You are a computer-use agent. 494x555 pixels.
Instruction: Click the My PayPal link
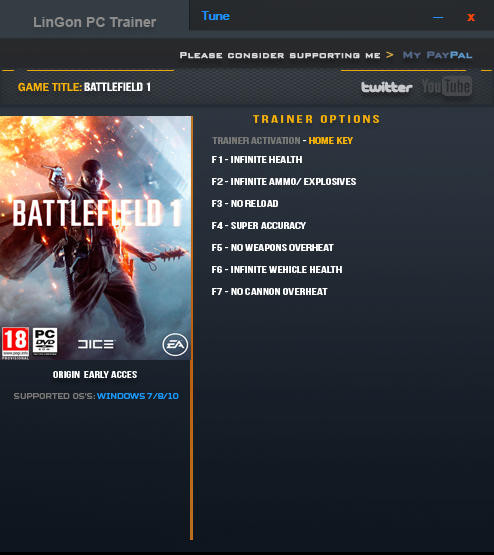click(x=437, y=55)
